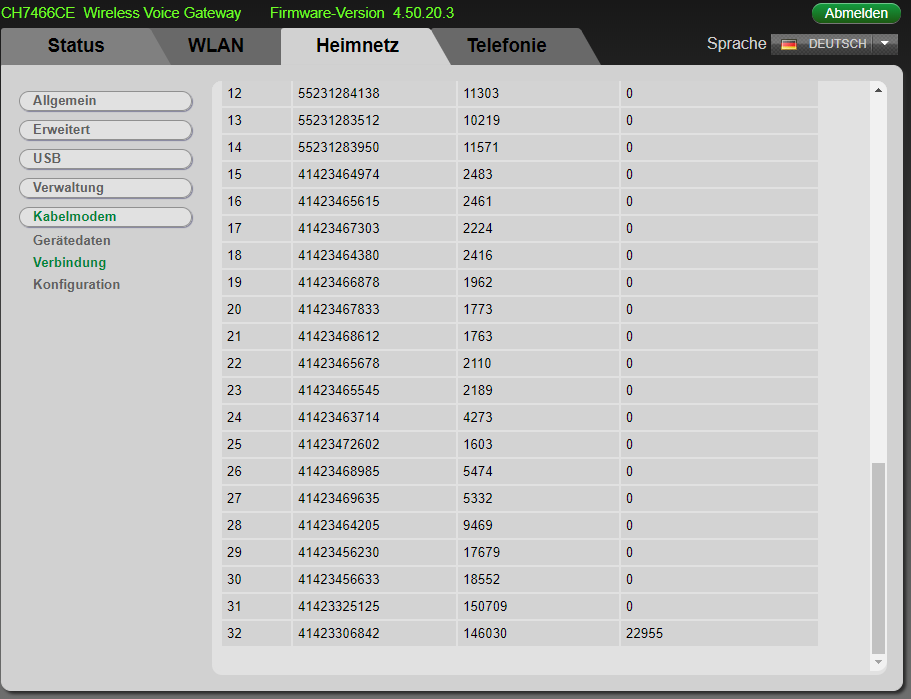Open the Erweitert section
Image resolution: width=911 pixels, height=699 pixels.
click(106, 130)
